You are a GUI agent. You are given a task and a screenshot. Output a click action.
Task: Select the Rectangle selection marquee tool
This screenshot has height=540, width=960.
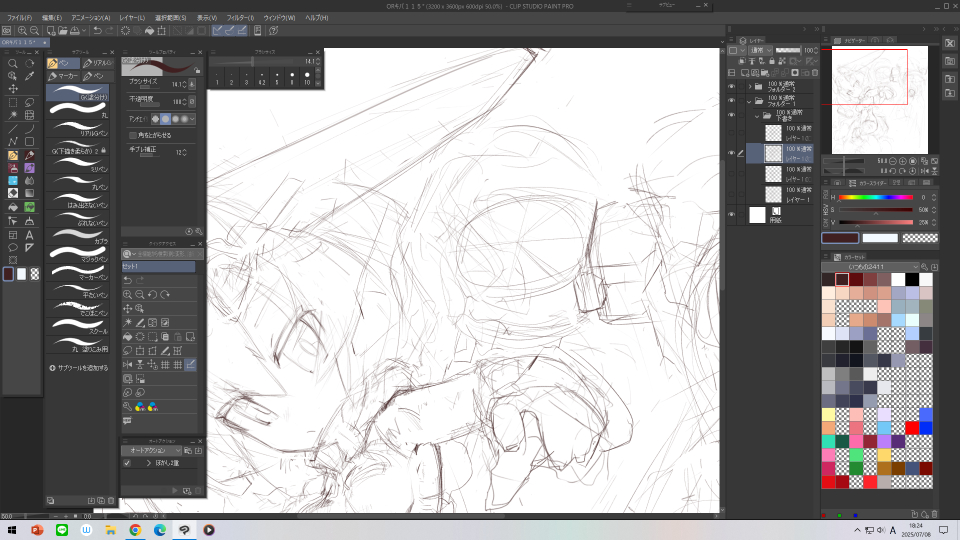12,102
